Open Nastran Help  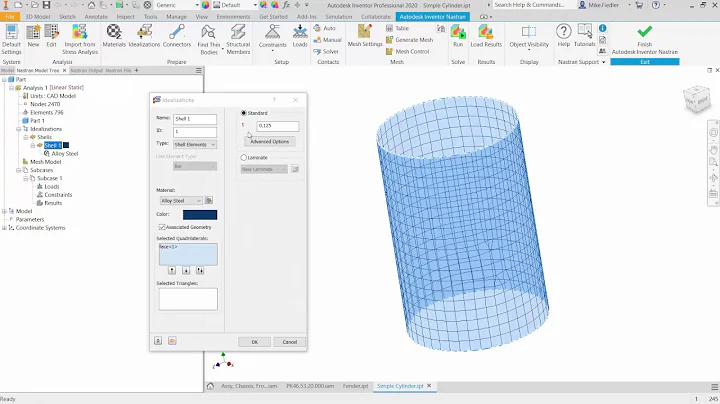pos(563,36)
